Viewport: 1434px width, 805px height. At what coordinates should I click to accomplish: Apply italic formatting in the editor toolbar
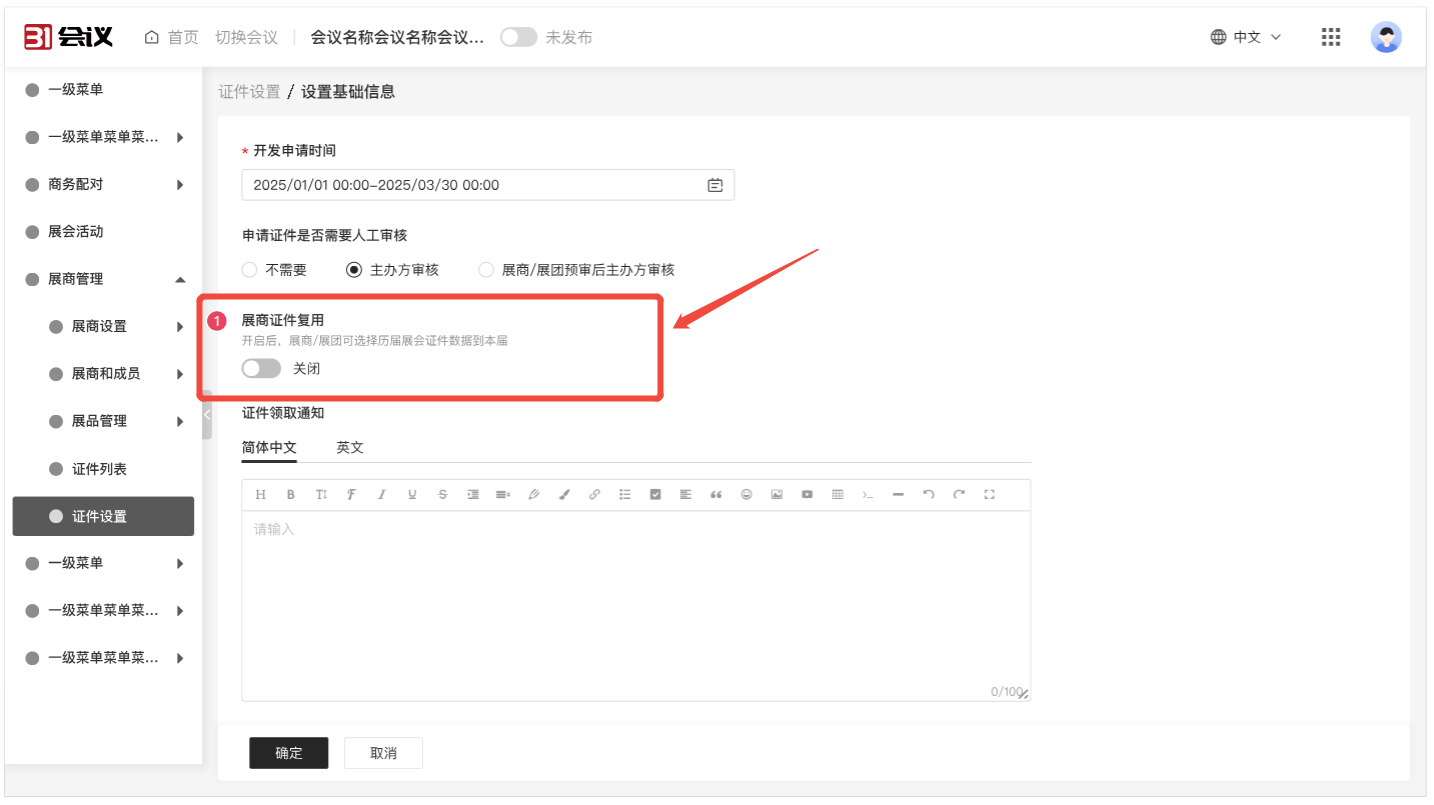[381, 495]
